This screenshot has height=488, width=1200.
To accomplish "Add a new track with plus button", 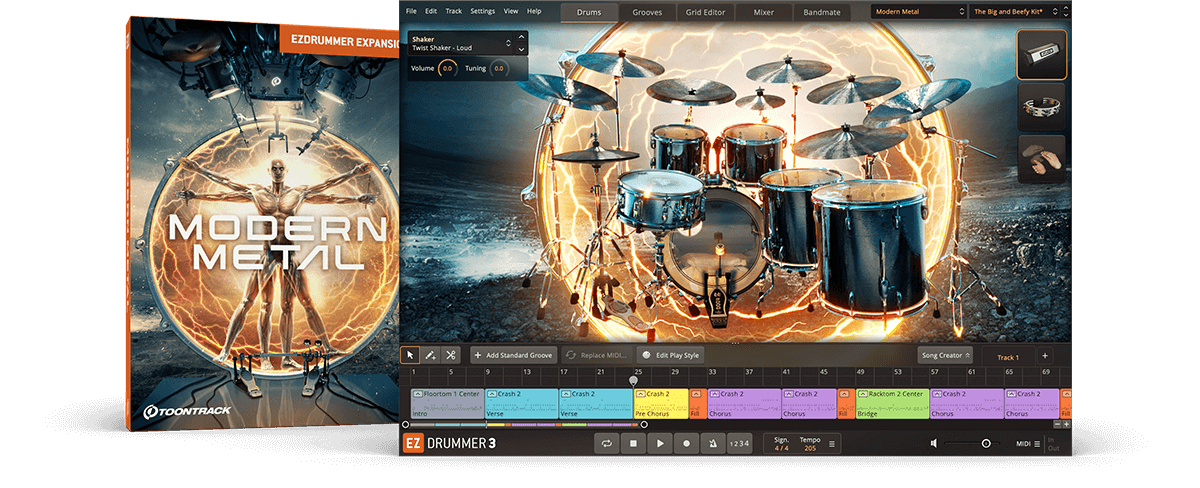I will [1045, 356].
